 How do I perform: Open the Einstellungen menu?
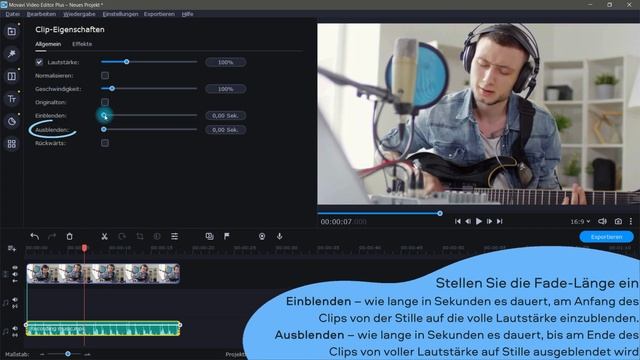click(x=120, y=14)
